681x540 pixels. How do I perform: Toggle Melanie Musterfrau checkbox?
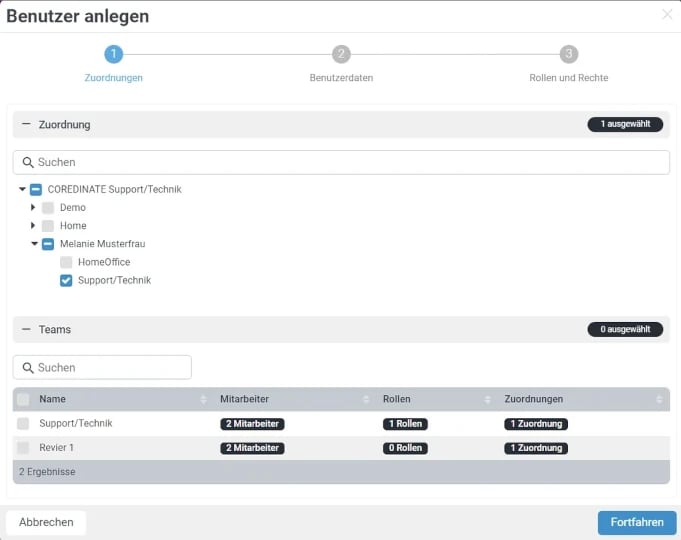tap(48, 244)
